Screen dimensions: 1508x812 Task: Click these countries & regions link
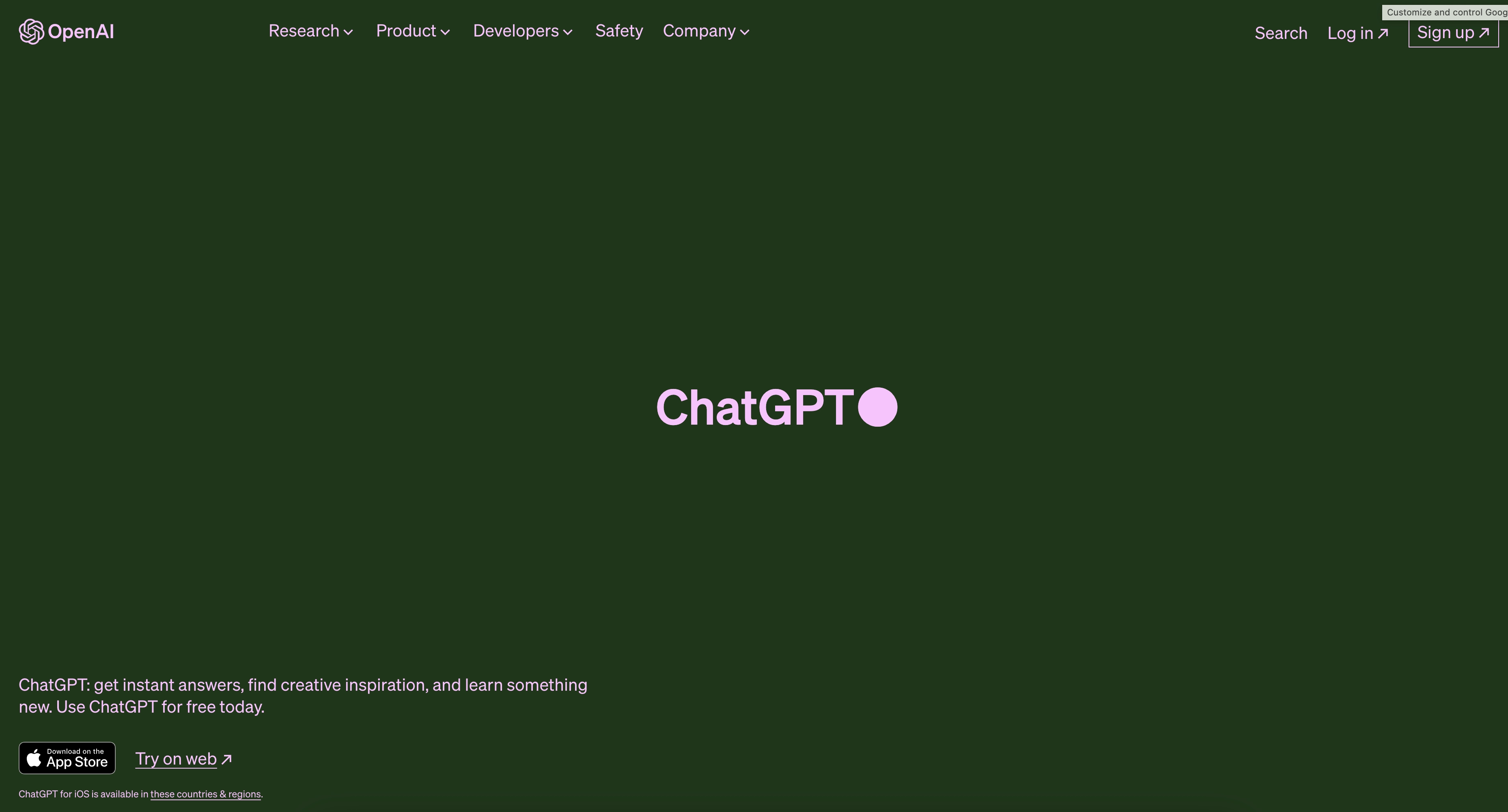(204, 793)
